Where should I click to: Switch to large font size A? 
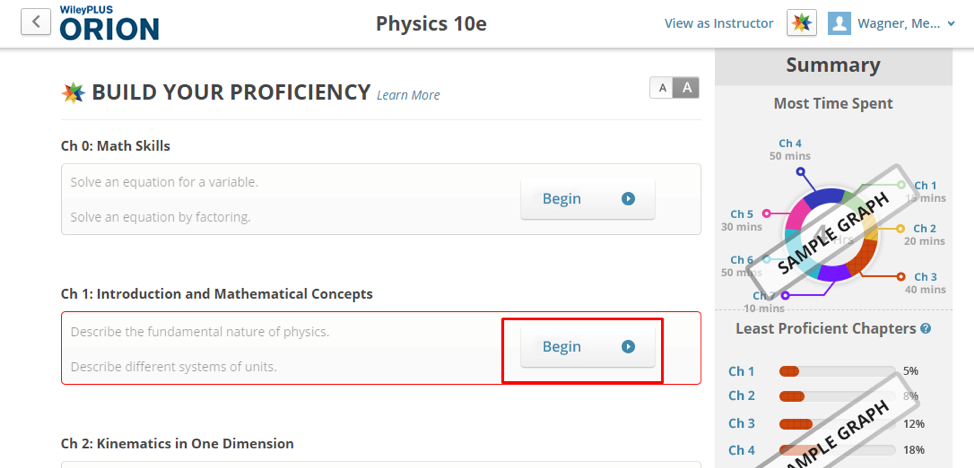tap(687, 88)
